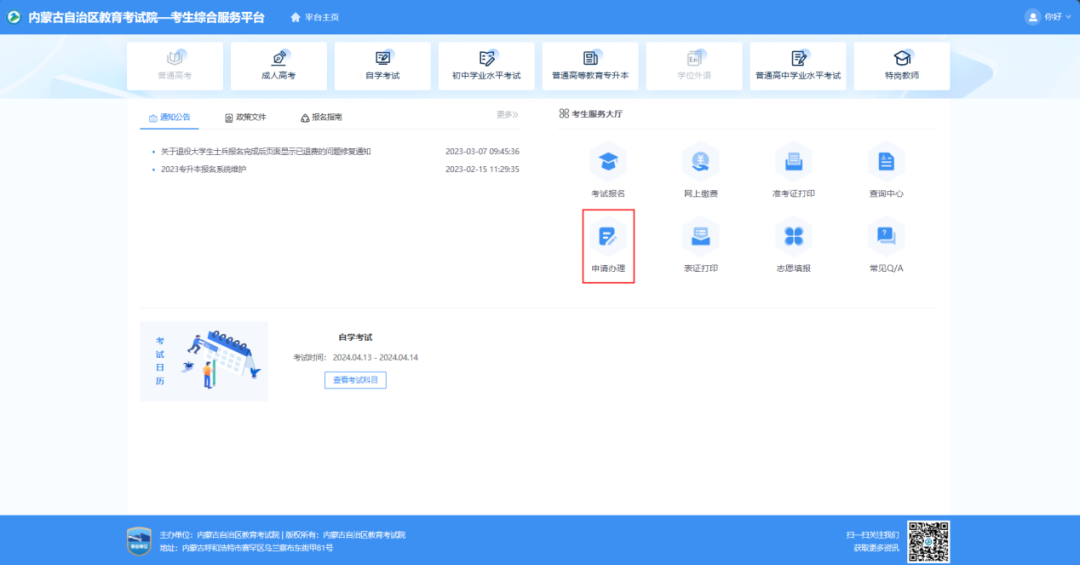Go to the 查询中心 query center
Screen dimensions: 1080x565
pyautogui.click(x=886, y=161)
